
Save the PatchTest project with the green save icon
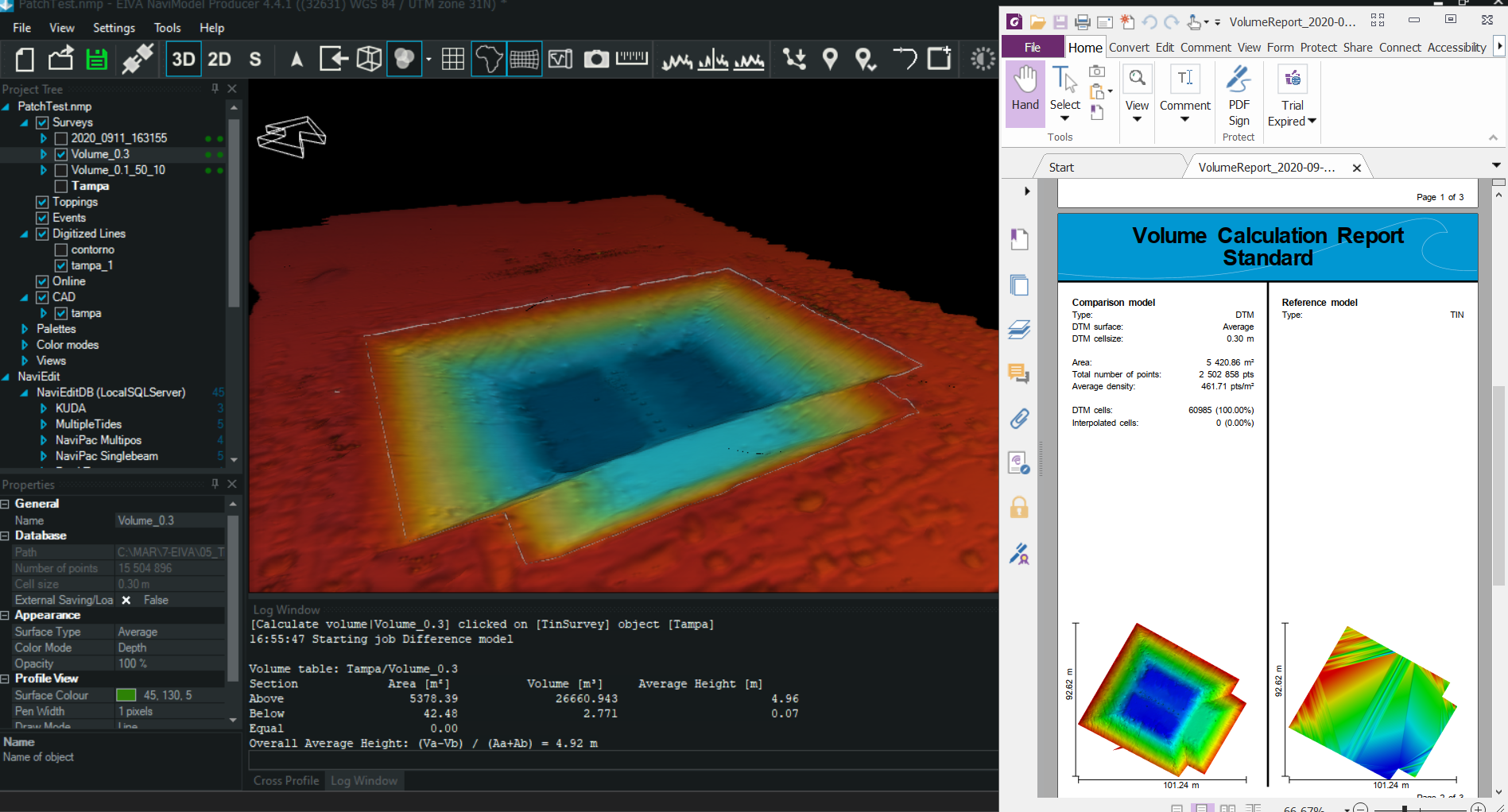point(97,59)
